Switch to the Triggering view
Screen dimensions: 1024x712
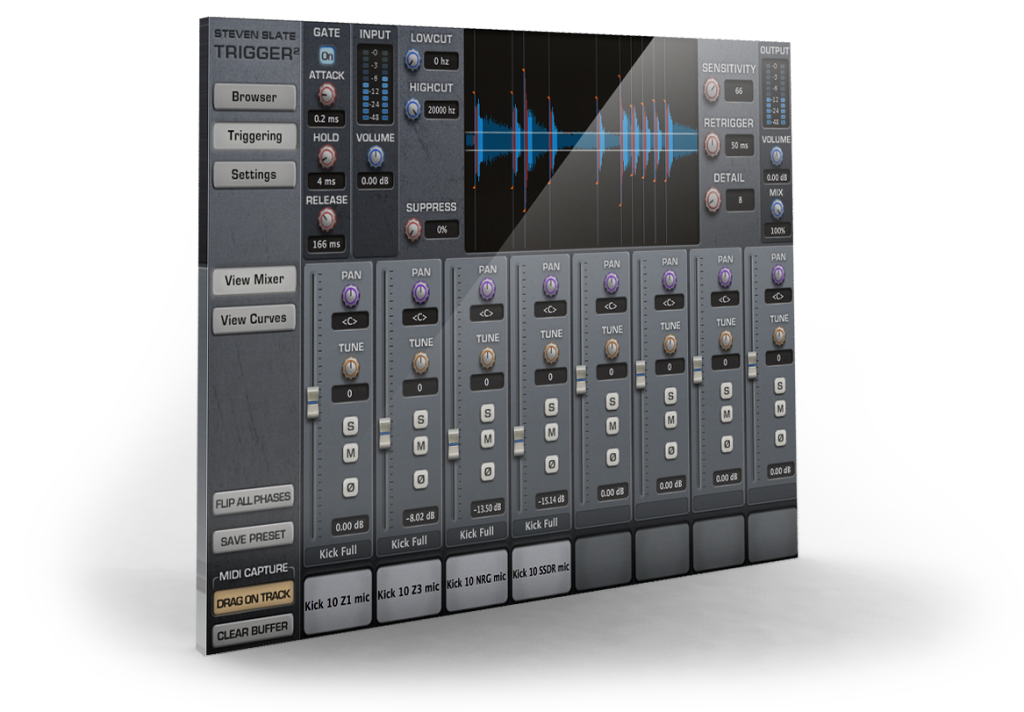[254, 137]
